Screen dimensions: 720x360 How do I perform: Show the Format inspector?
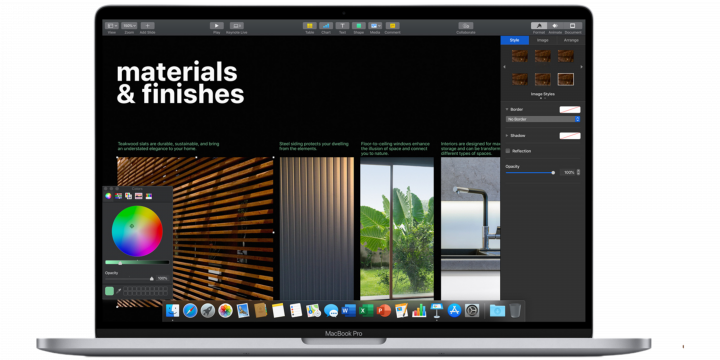pos(539,26)
